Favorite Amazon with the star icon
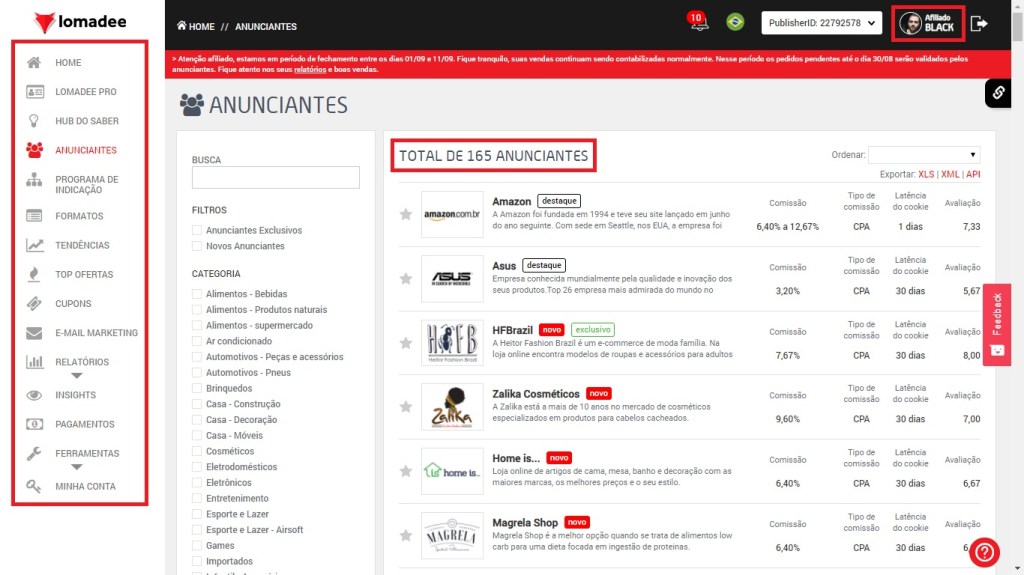The image size is (1024, 575). (x=405, y=214)
